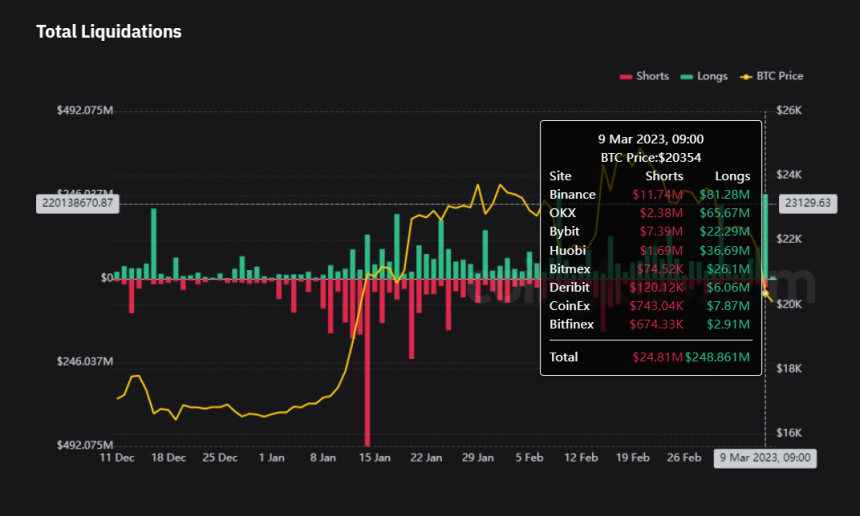Click the green Longs legend color marker
The width and height of the screenshot is (860, 516).
click(x=686, y=76)
